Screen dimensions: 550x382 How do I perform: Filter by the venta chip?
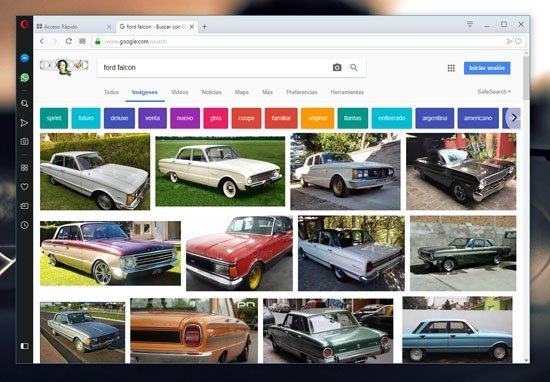pos(153,118)
